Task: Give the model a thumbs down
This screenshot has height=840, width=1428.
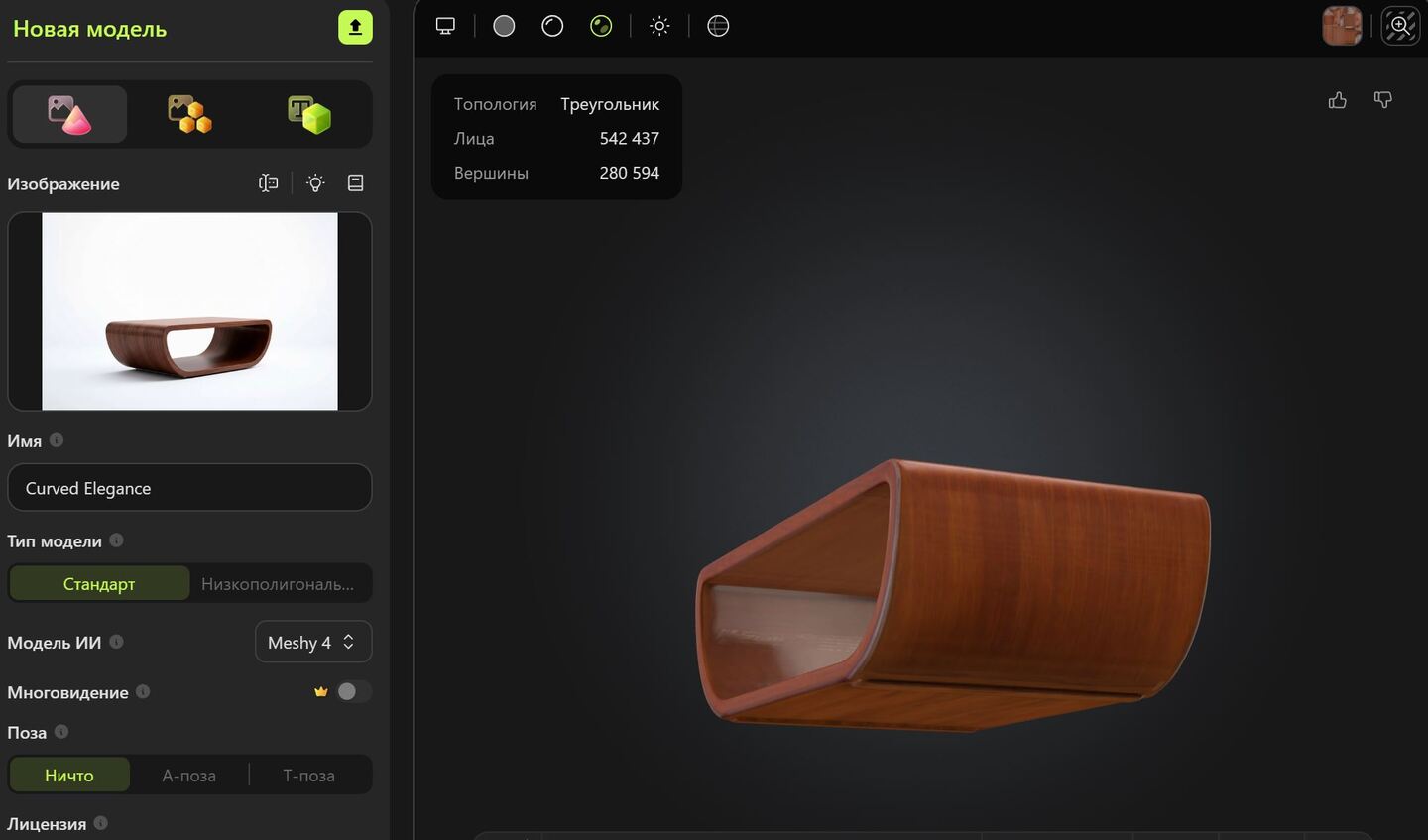Action: coord(1383,100)
